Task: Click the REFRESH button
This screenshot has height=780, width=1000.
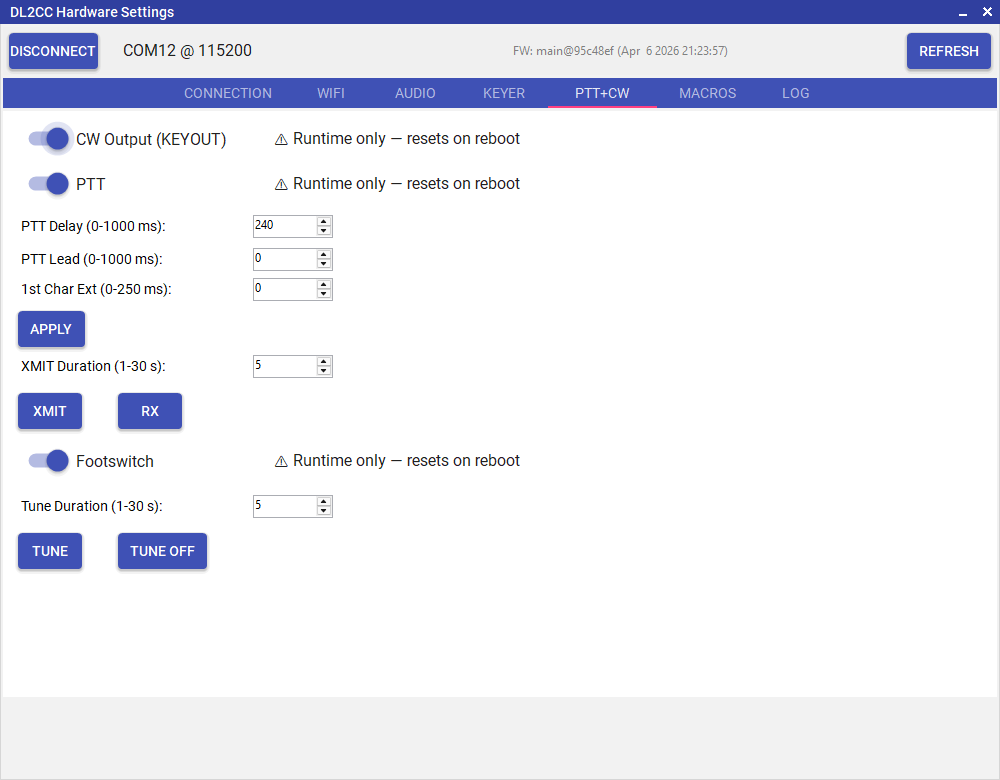Action: pos(948,51)
